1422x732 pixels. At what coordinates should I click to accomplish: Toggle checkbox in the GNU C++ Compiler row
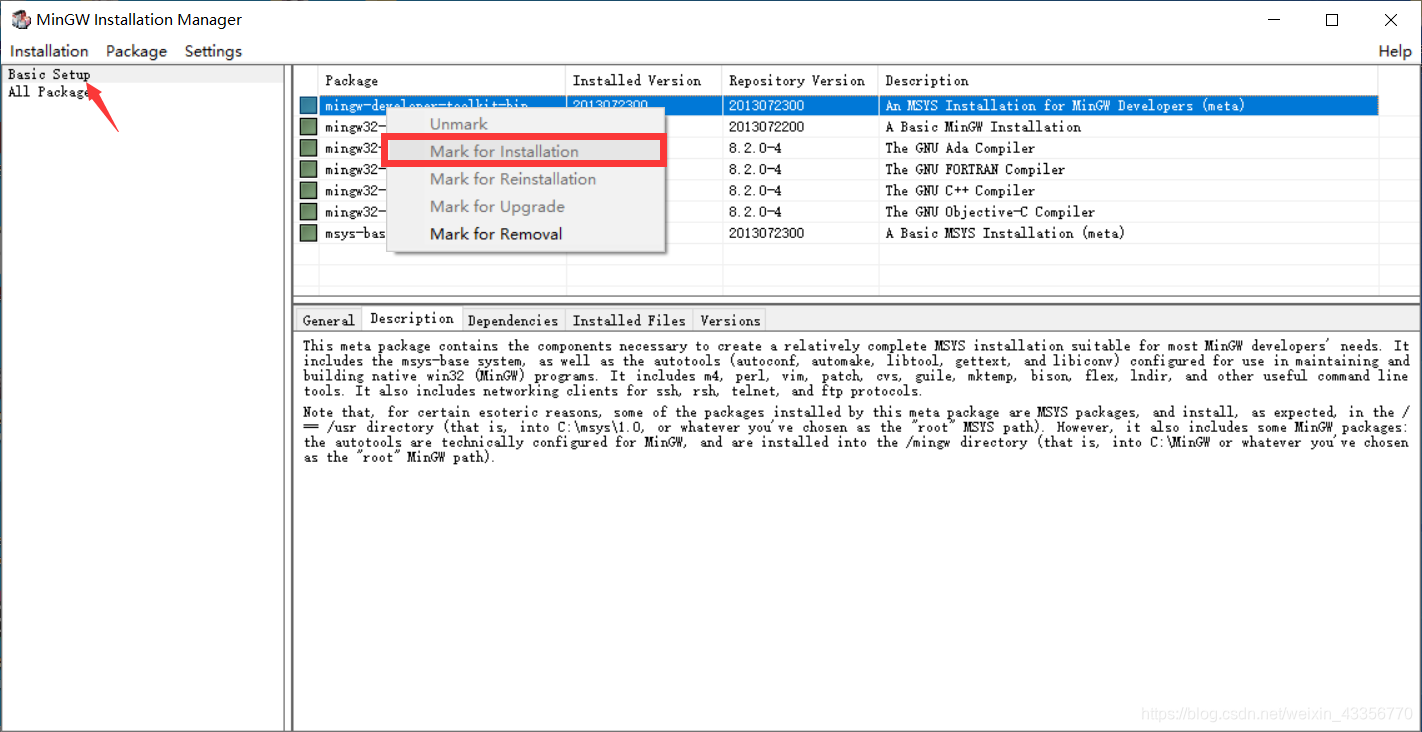[308, 190]
